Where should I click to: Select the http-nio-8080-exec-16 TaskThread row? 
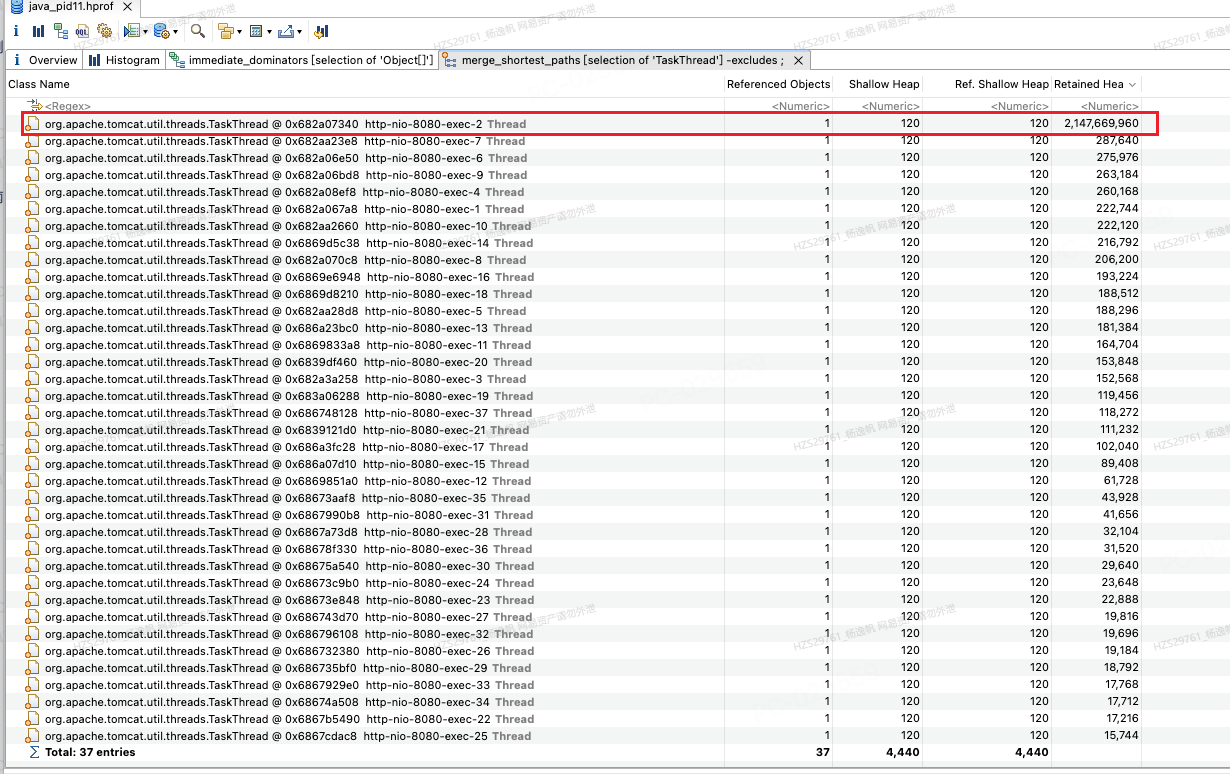click(x=572, y=277)
